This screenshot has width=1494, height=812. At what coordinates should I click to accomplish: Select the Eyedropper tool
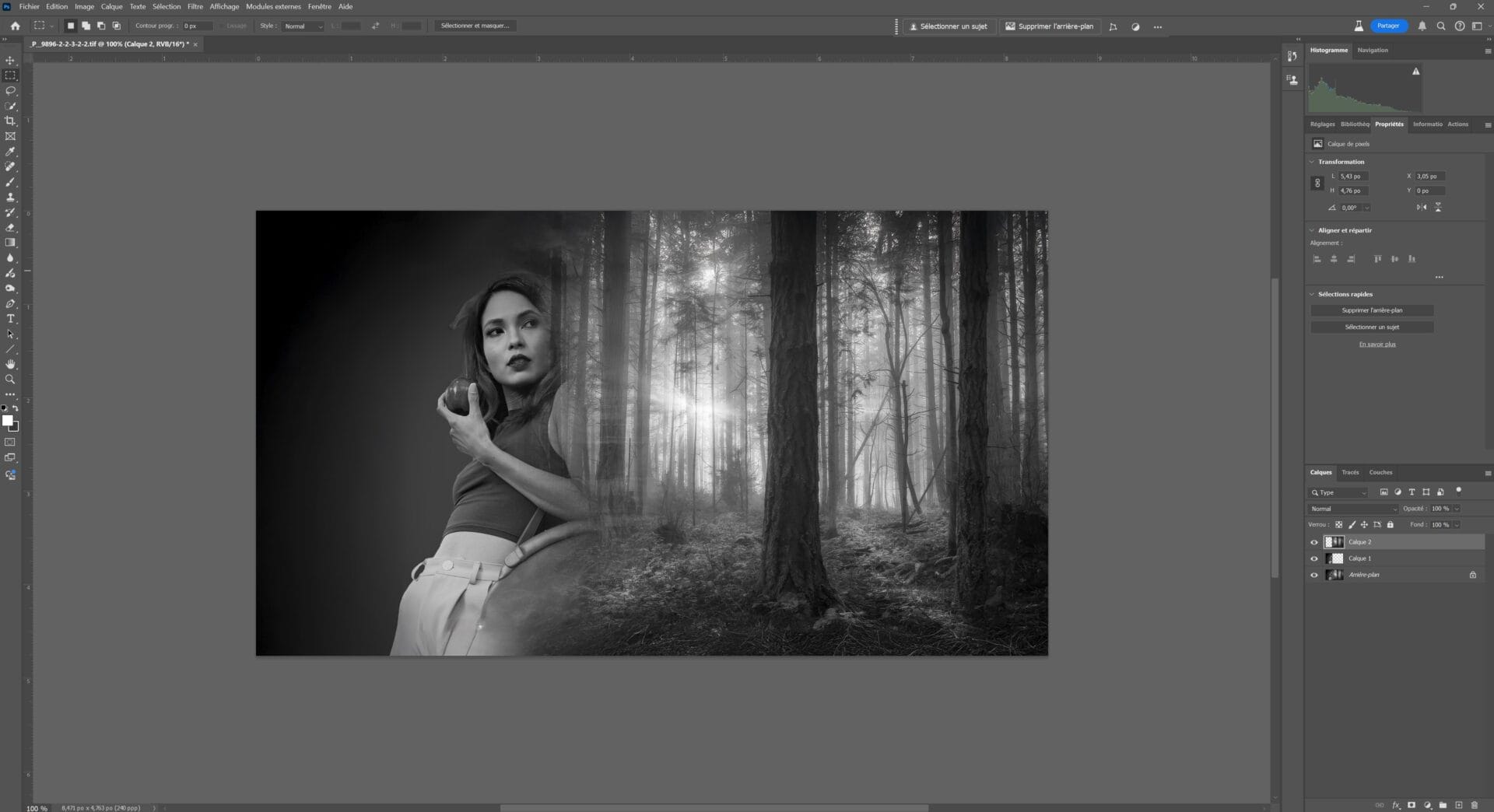coord(10,152)
